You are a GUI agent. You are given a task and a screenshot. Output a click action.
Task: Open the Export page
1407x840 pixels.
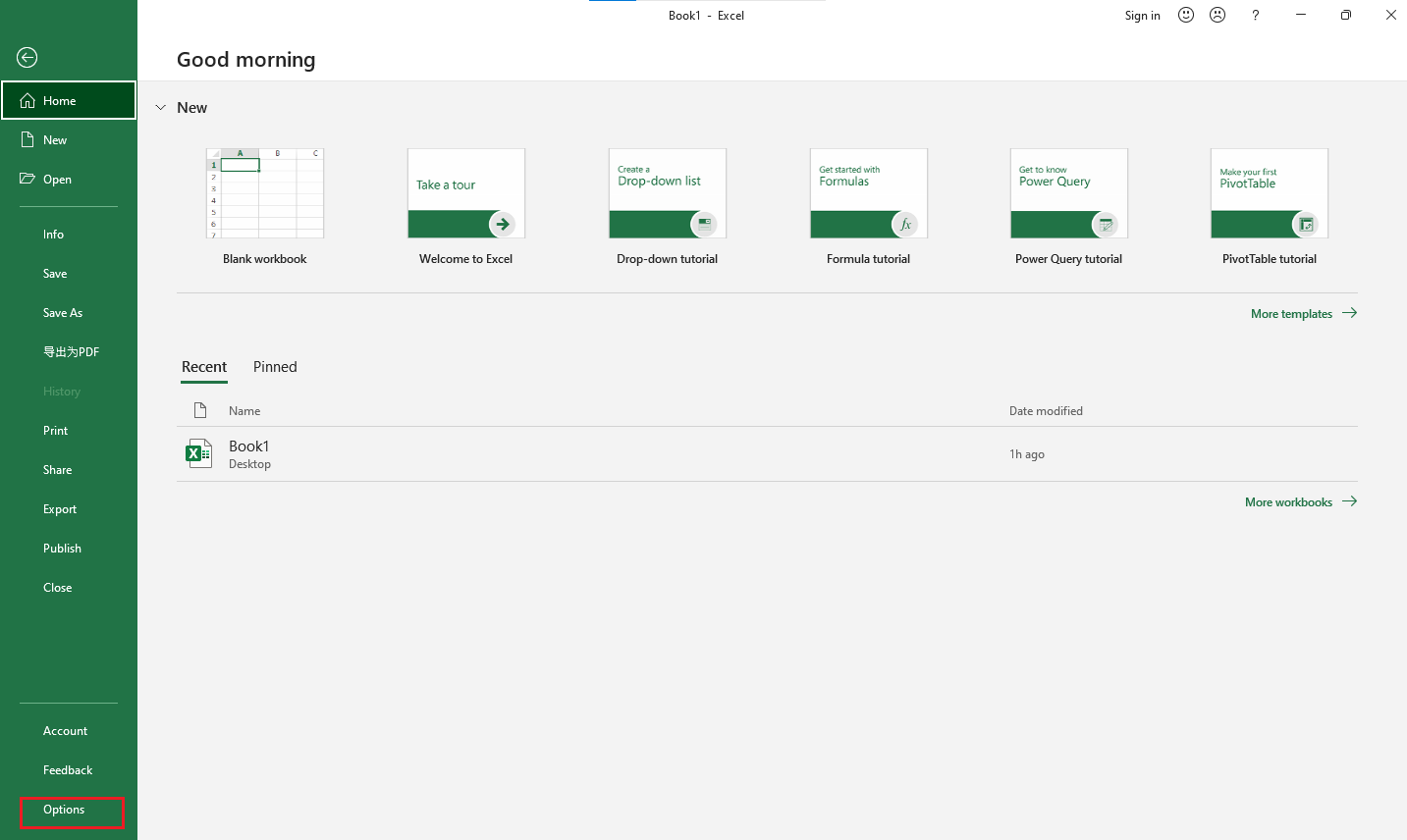[69, 509]
